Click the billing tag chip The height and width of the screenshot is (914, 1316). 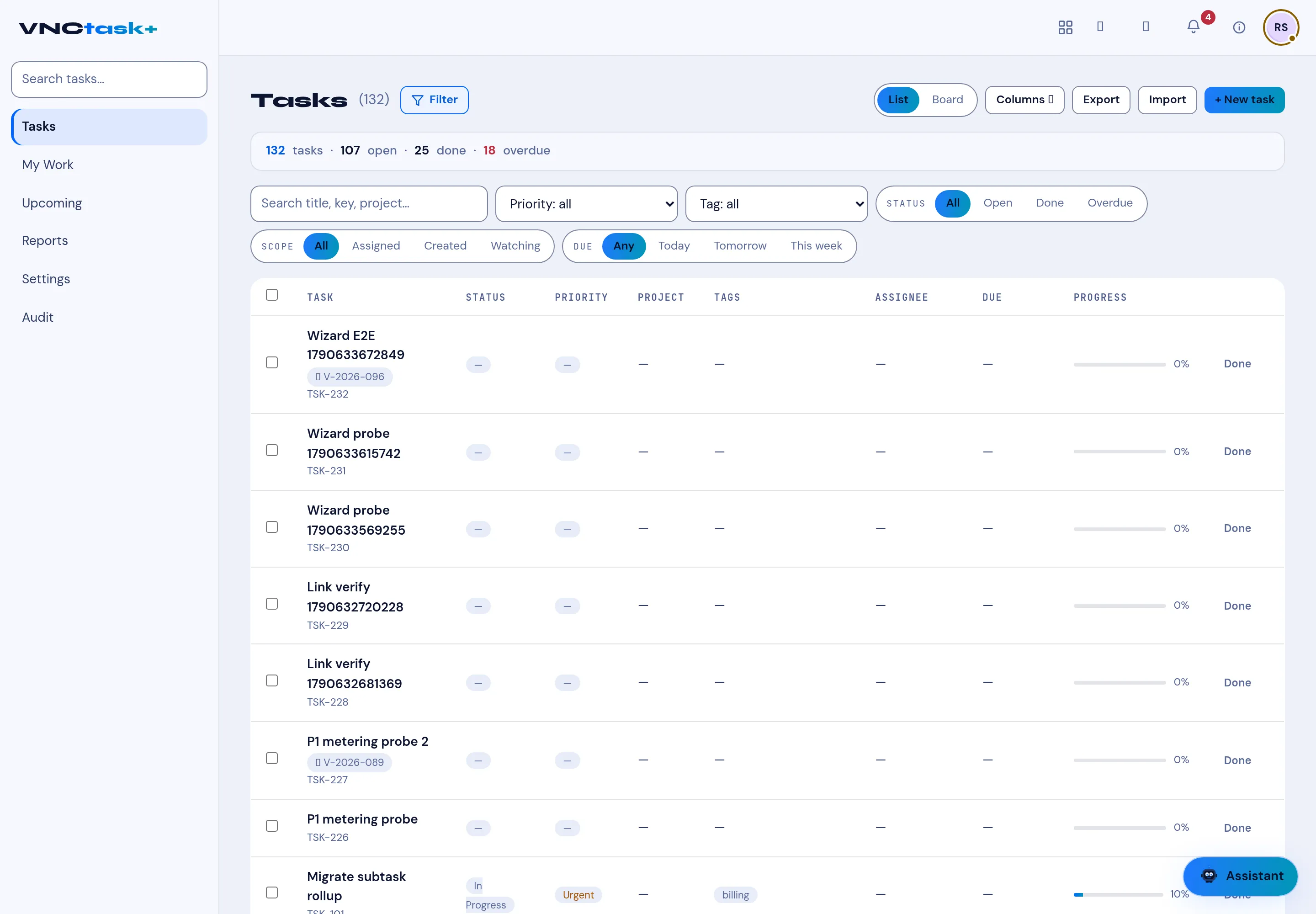pyautogui.click(x=735, y=895)
